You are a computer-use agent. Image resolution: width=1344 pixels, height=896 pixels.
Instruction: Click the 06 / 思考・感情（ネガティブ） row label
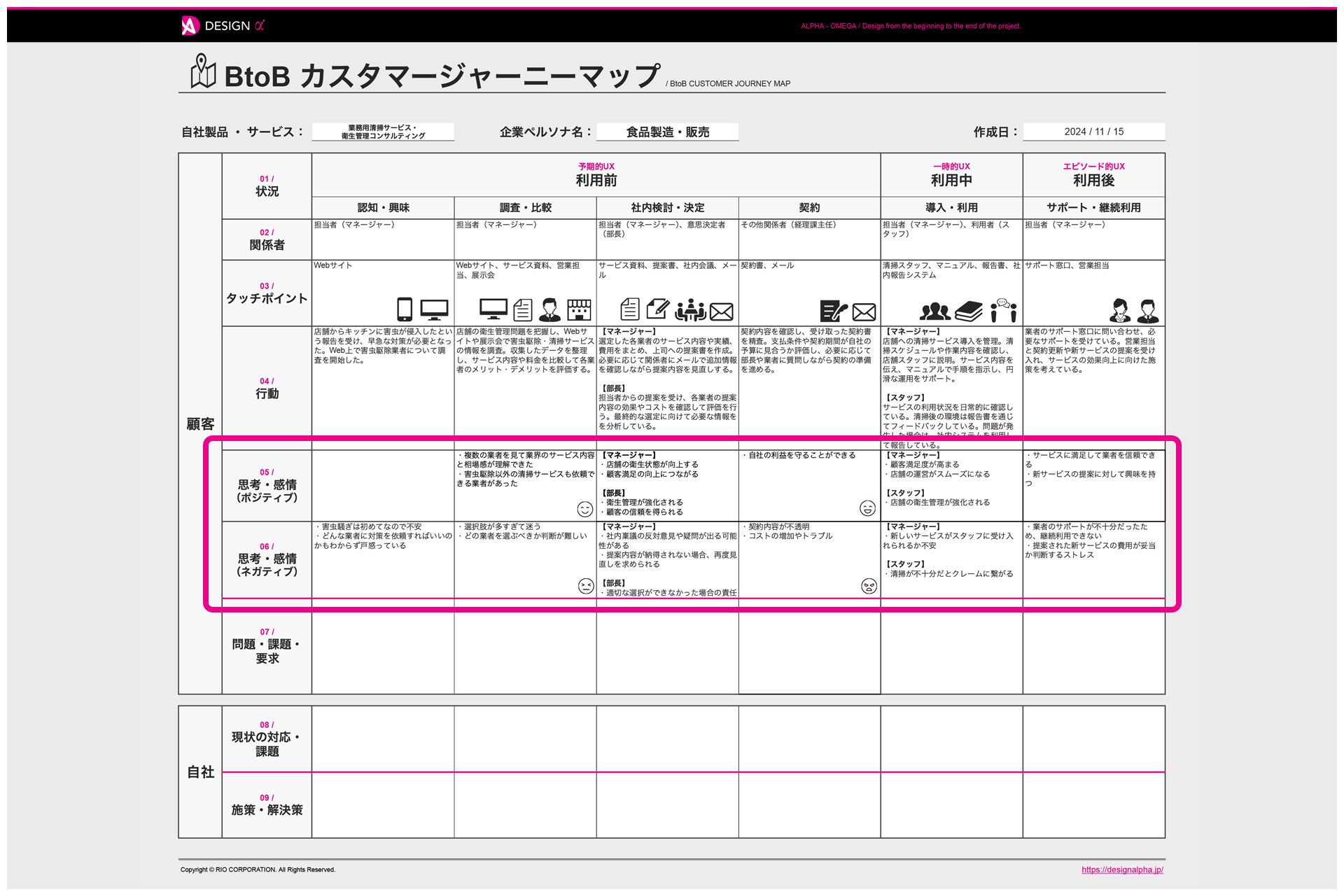tap(267, 560)
